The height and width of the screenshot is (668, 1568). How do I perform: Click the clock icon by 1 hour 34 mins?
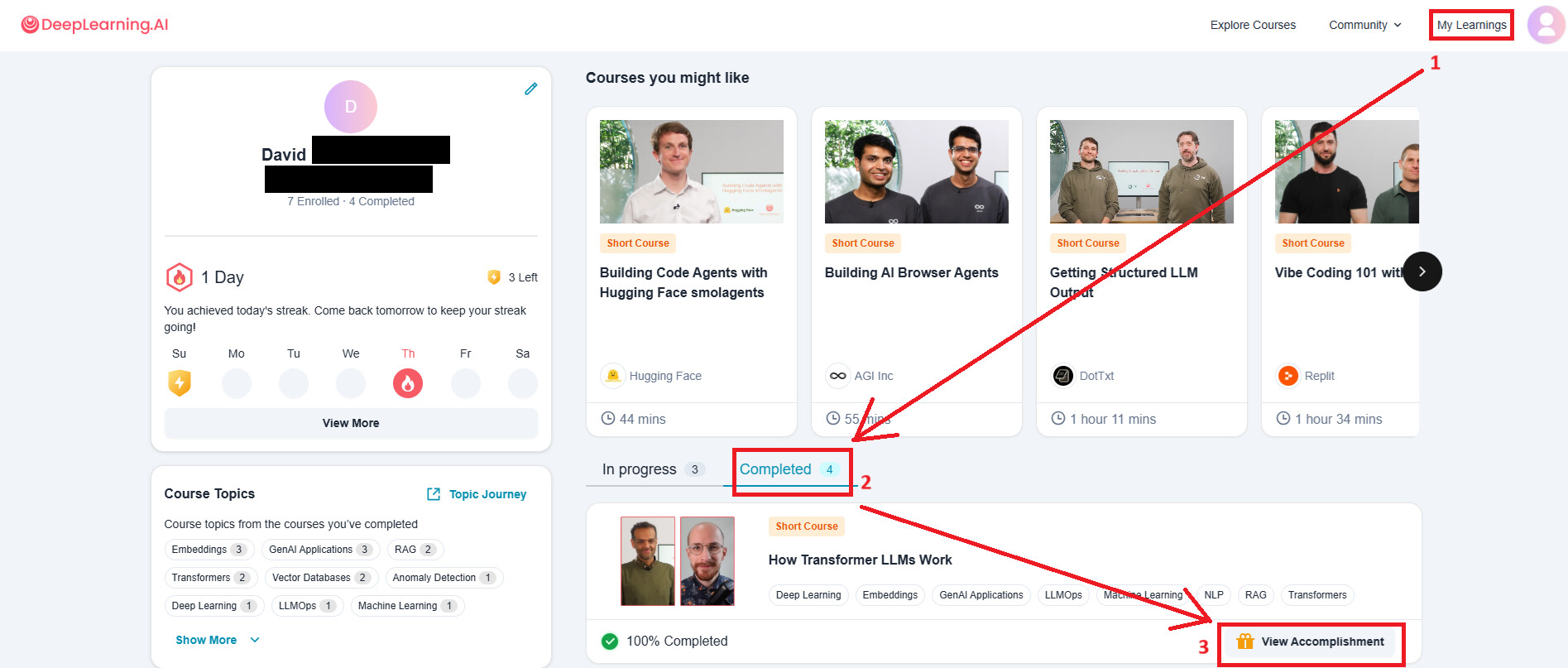tap(1283, 419)
